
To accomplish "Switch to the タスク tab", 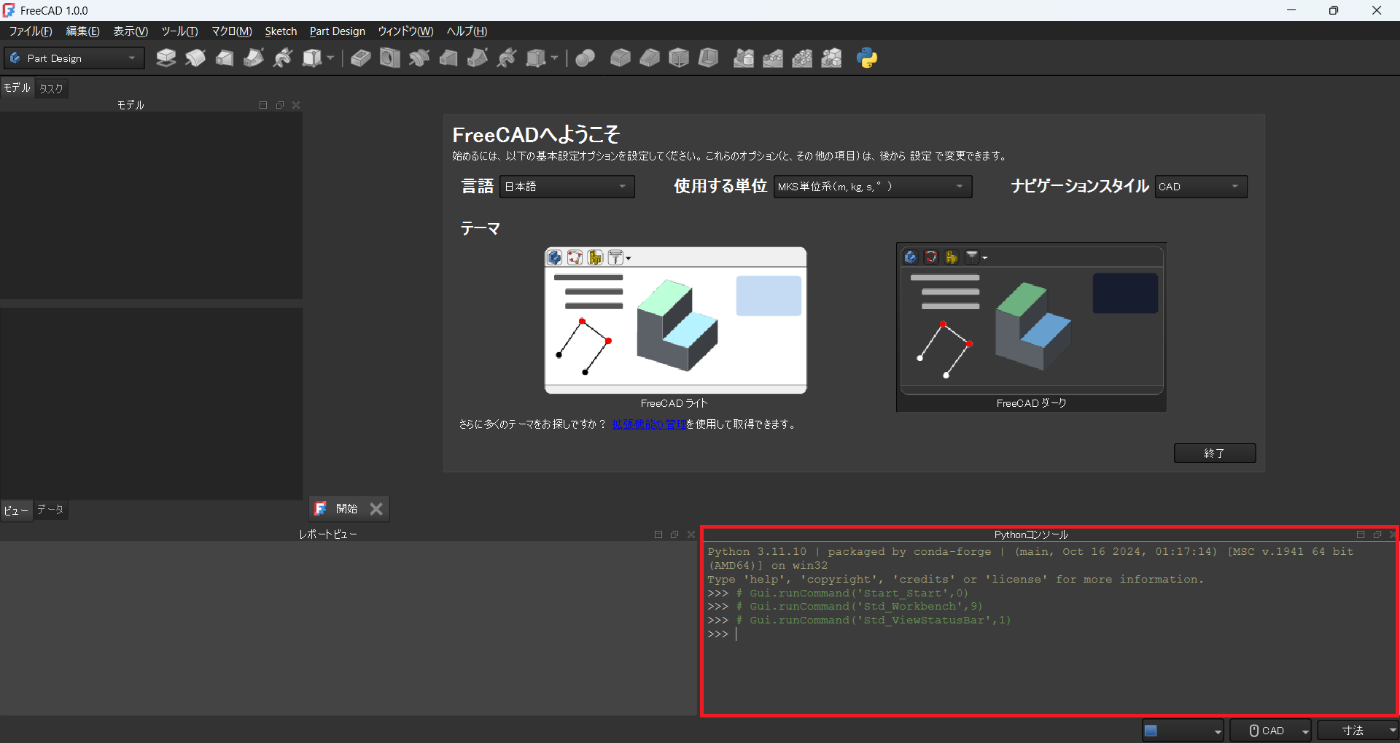I will coord(51,88).
